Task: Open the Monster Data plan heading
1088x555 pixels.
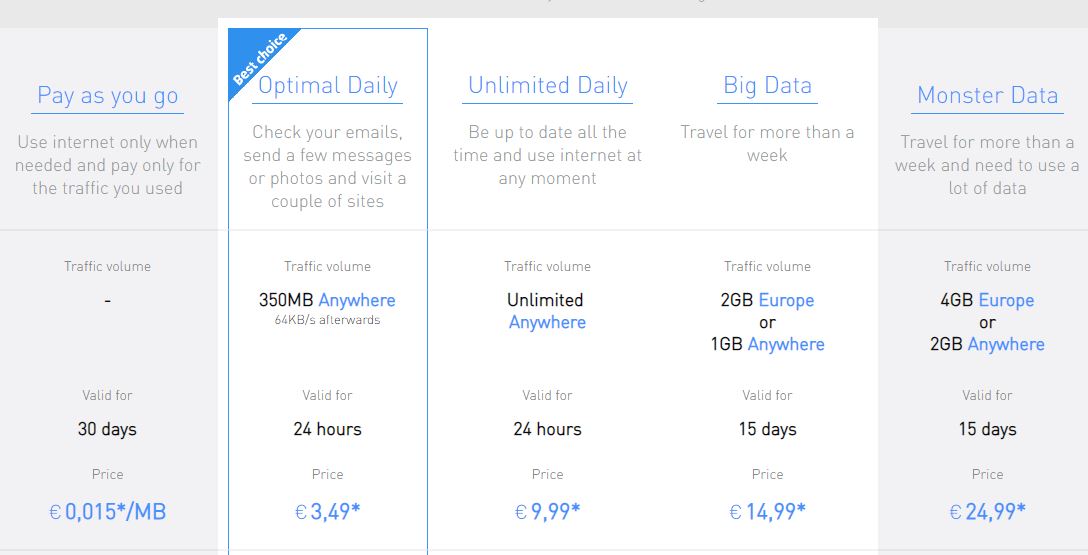Action: pyautogui.click(x=987, y=96)
